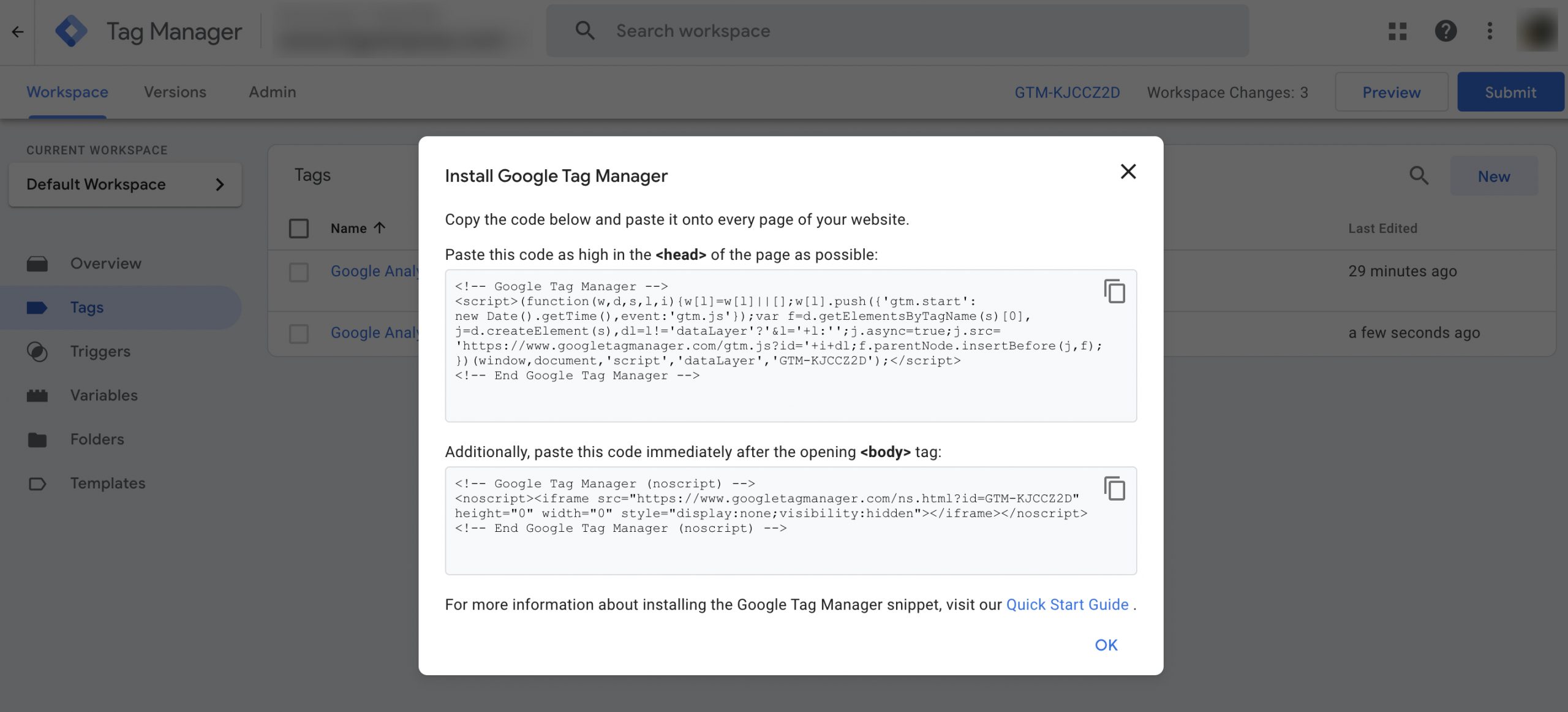Viewport: 1568px width, 712px height.
Task: Switch to the Versions tab
Action: [175, 92]
